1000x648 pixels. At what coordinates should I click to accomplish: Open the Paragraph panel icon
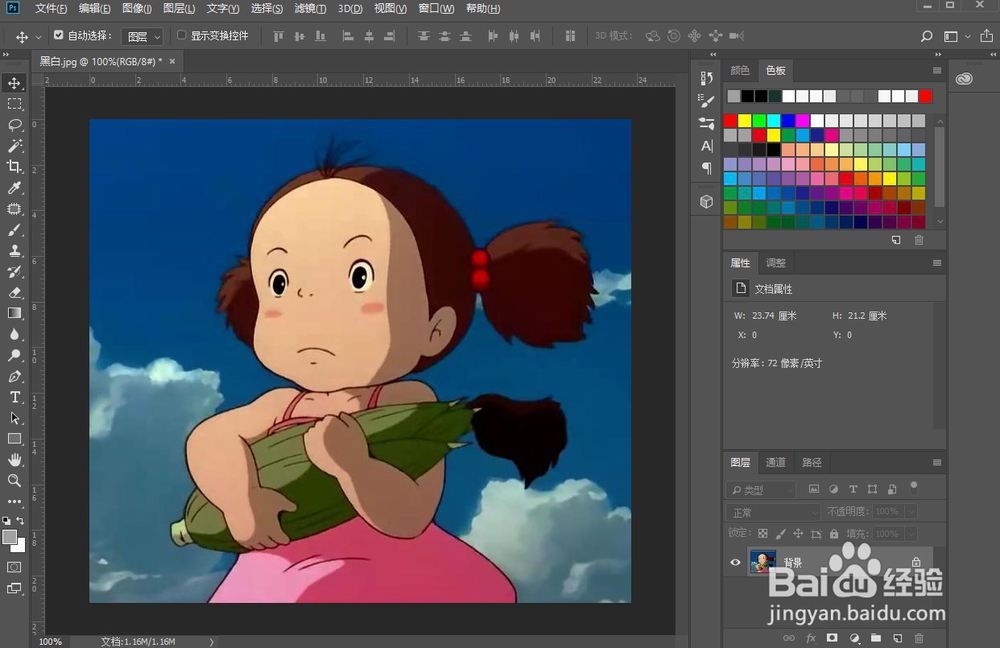(706, 168)
